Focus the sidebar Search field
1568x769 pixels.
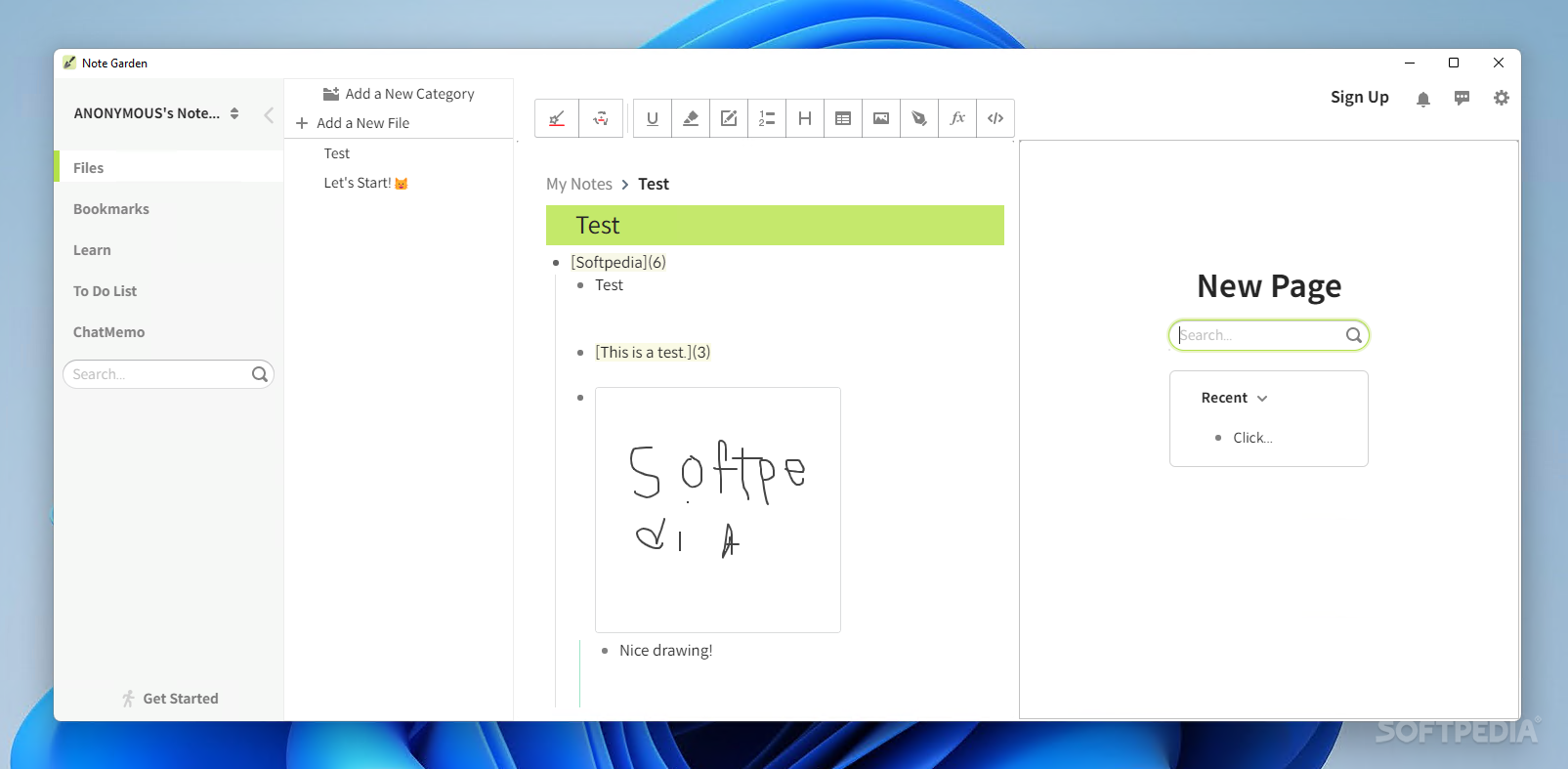pos(168,374)
